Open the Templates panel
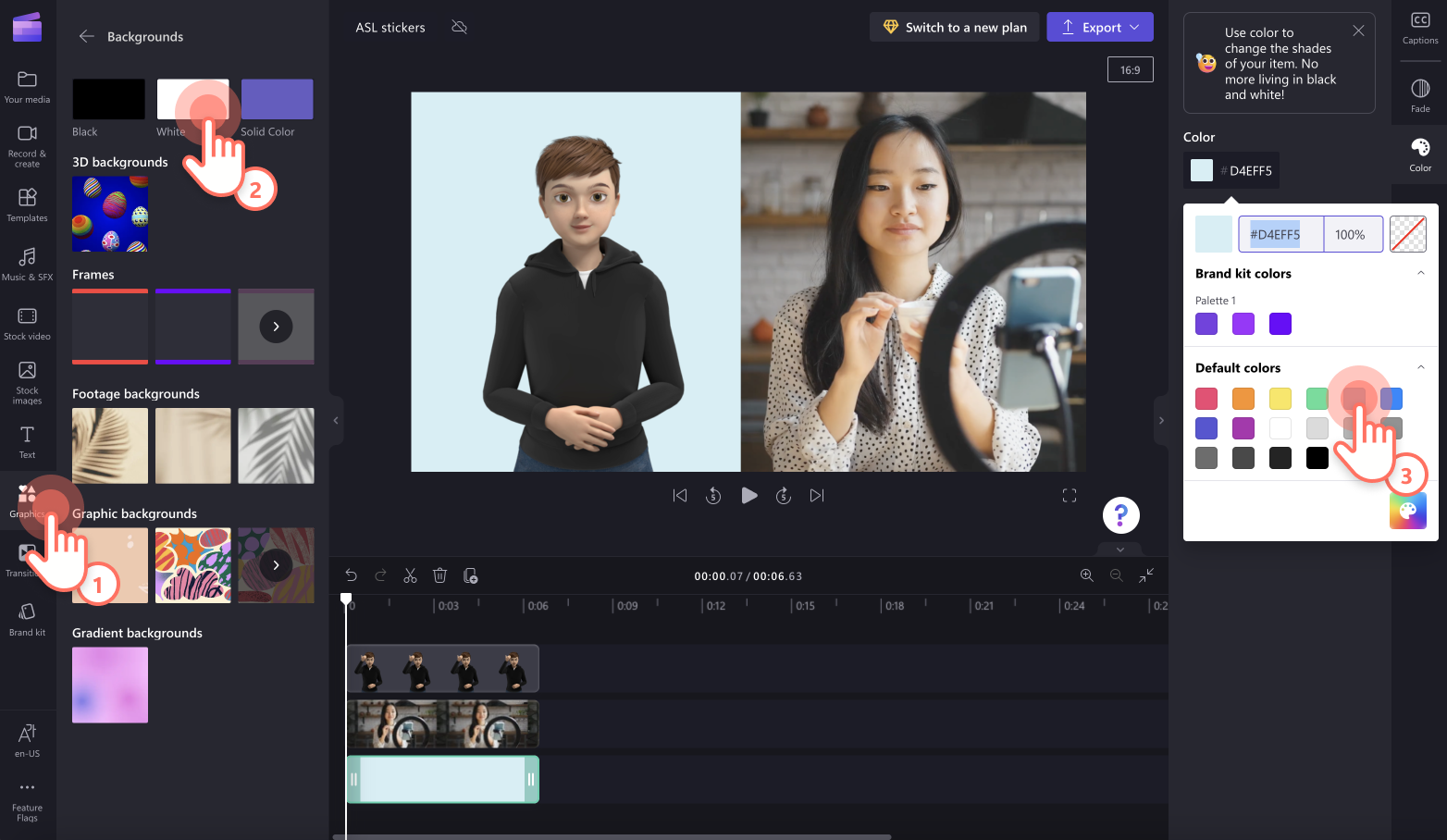The width and height of the screenshot is (1447, 840). tap(27, 205)
